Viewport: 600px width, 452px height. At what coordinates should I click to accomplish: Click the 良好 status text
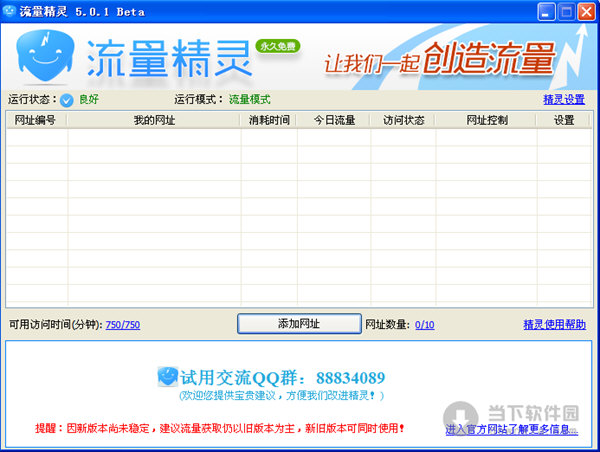(89, 100)
